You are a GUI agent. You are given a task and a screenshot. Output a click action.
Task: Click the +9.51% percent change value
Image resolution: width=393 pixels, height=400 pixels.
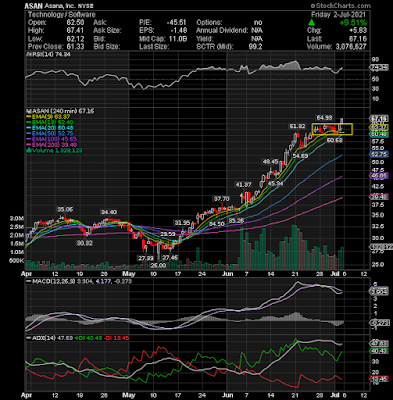tap(353, 23)
